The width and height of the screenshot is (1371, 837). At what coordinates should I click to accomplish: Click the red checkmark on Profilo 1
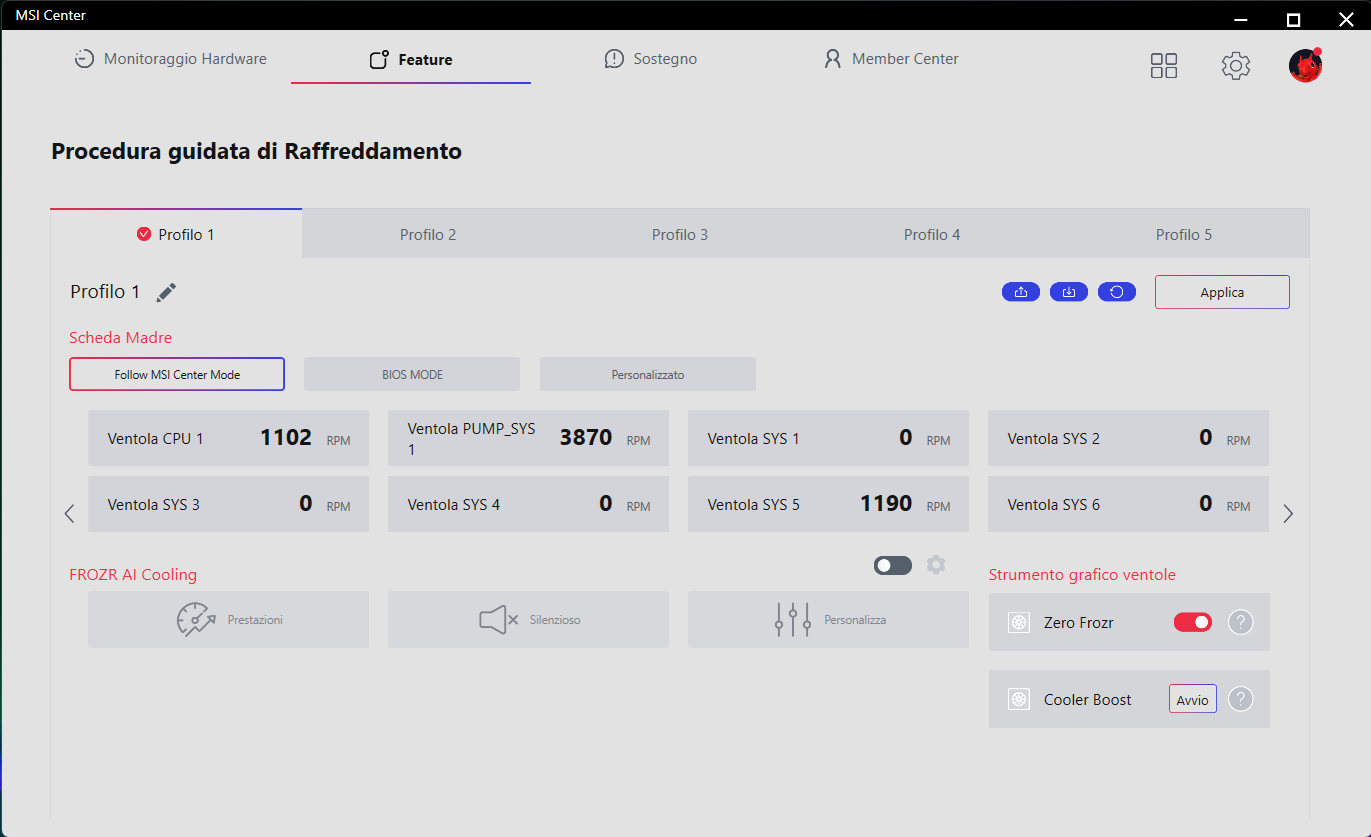144,234
